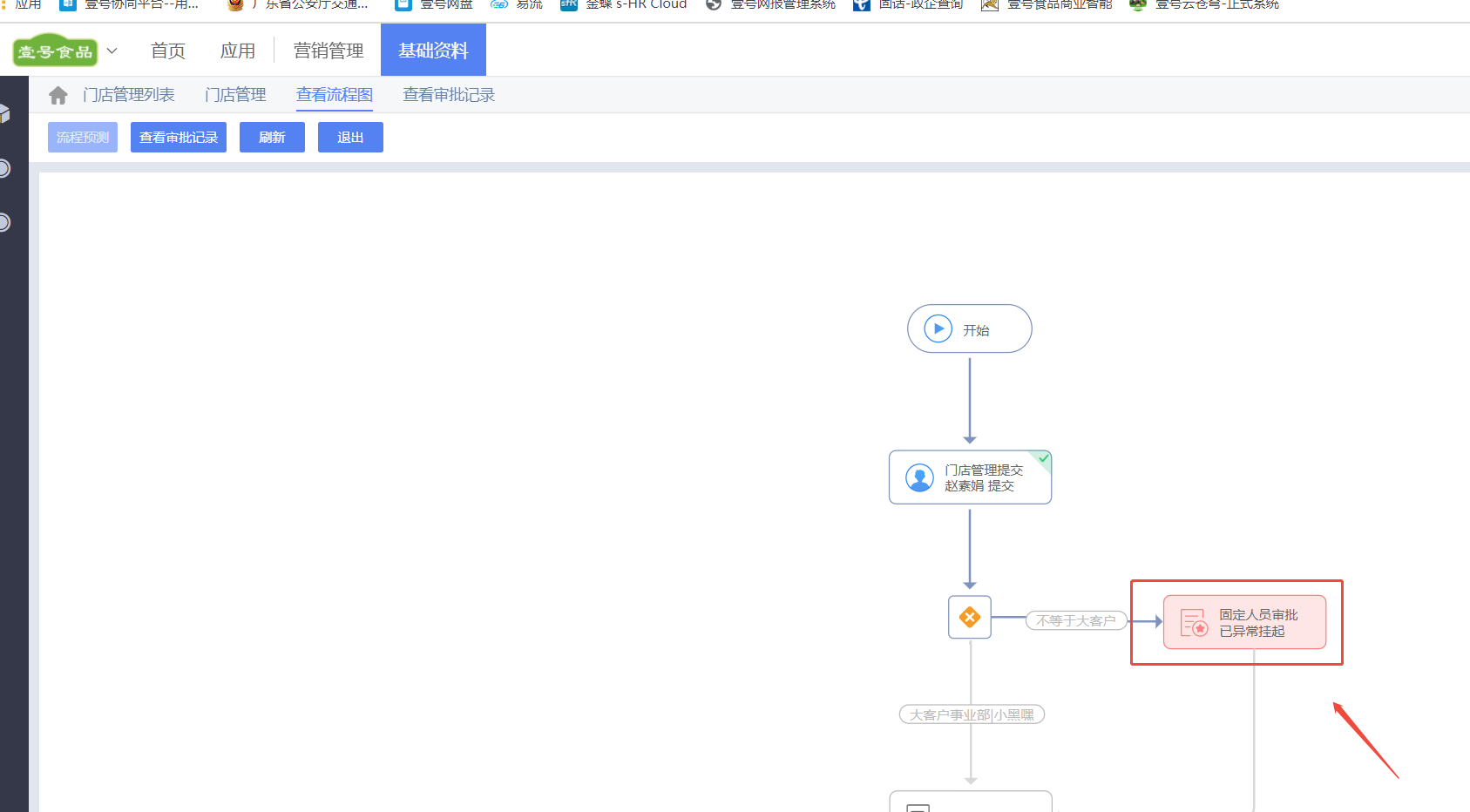Click the green checkmark on 门店管理提交 node
Screen dimensions: 1470x812
coord(1043,458)
